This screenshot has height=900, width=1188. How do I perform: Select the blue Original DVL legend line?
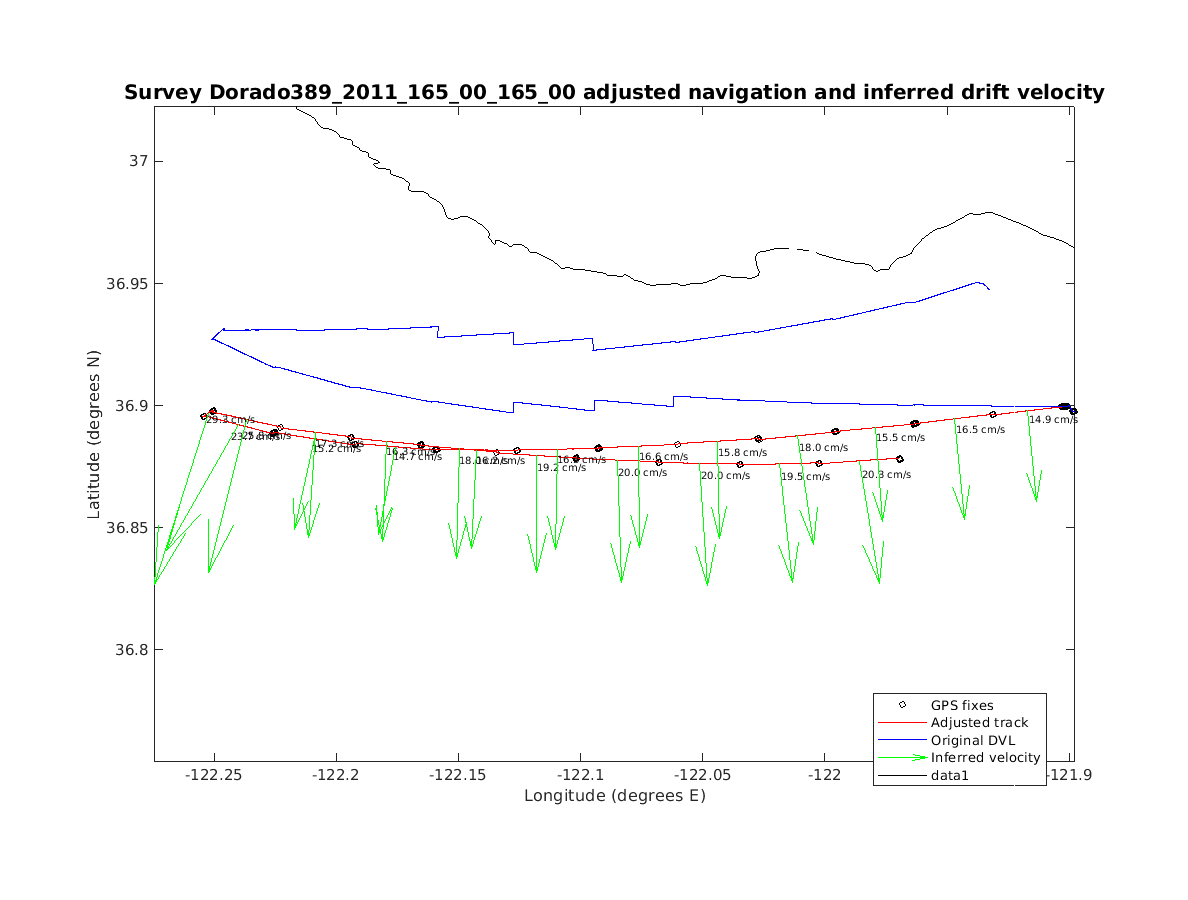[902, 741]
